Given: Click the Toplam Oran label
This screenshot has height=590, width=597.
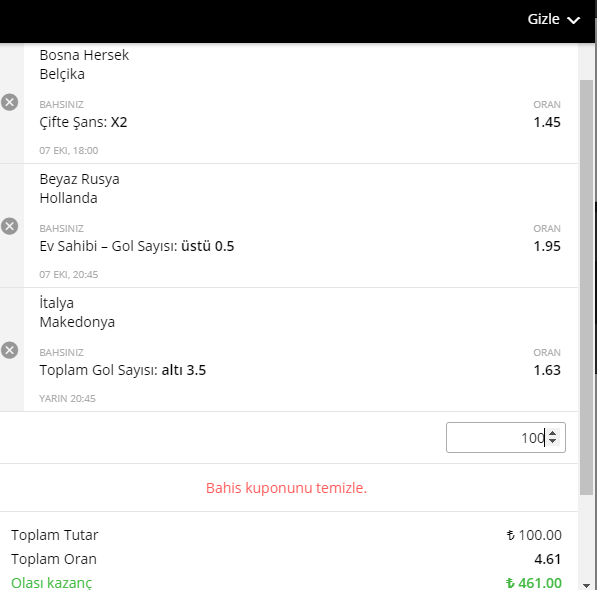Looking at the screenshot, I should 54,559.
